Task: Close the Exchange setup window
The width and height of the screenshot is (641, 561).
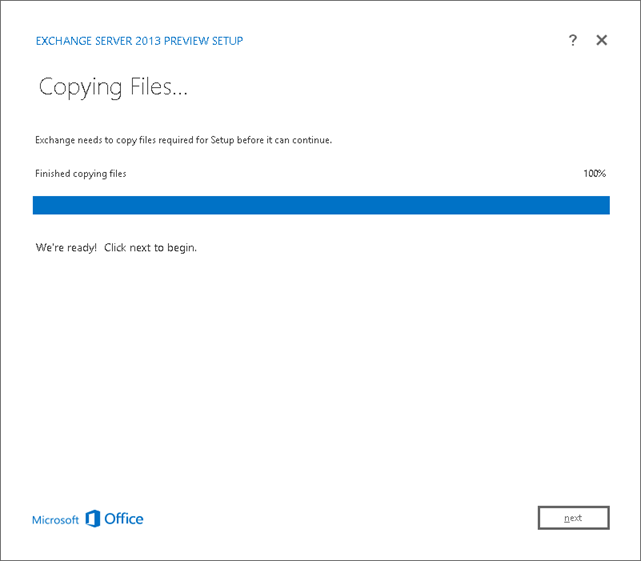Action: pyautogui.click(x=601, y=40)
